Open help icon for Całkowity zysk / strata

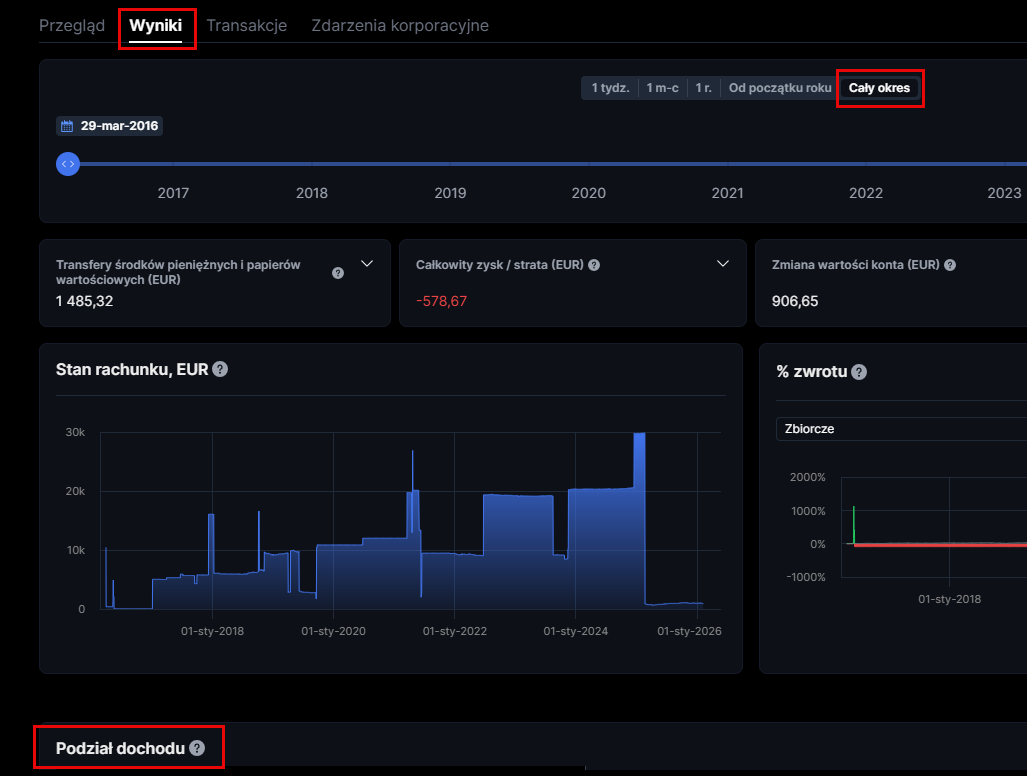click(594, 265)
